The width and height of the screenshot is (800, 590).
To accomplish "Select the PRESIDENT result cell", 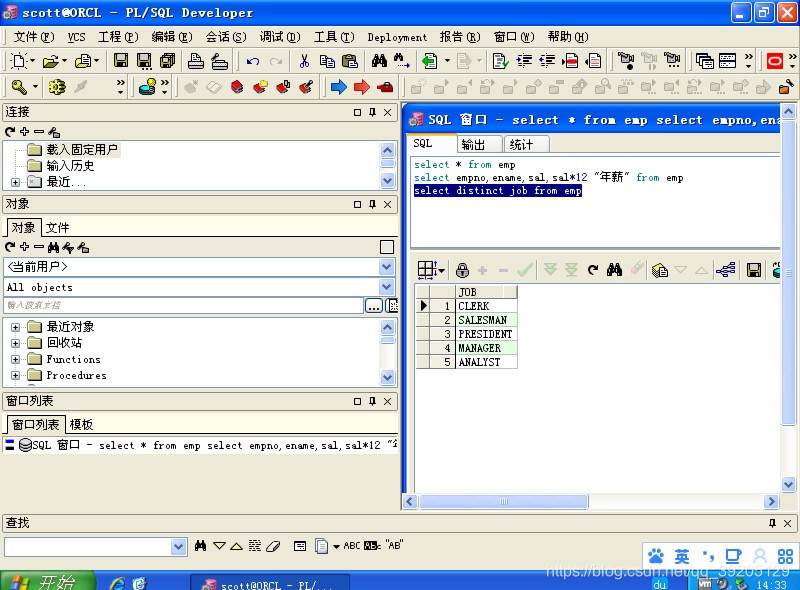I will 486,334.
